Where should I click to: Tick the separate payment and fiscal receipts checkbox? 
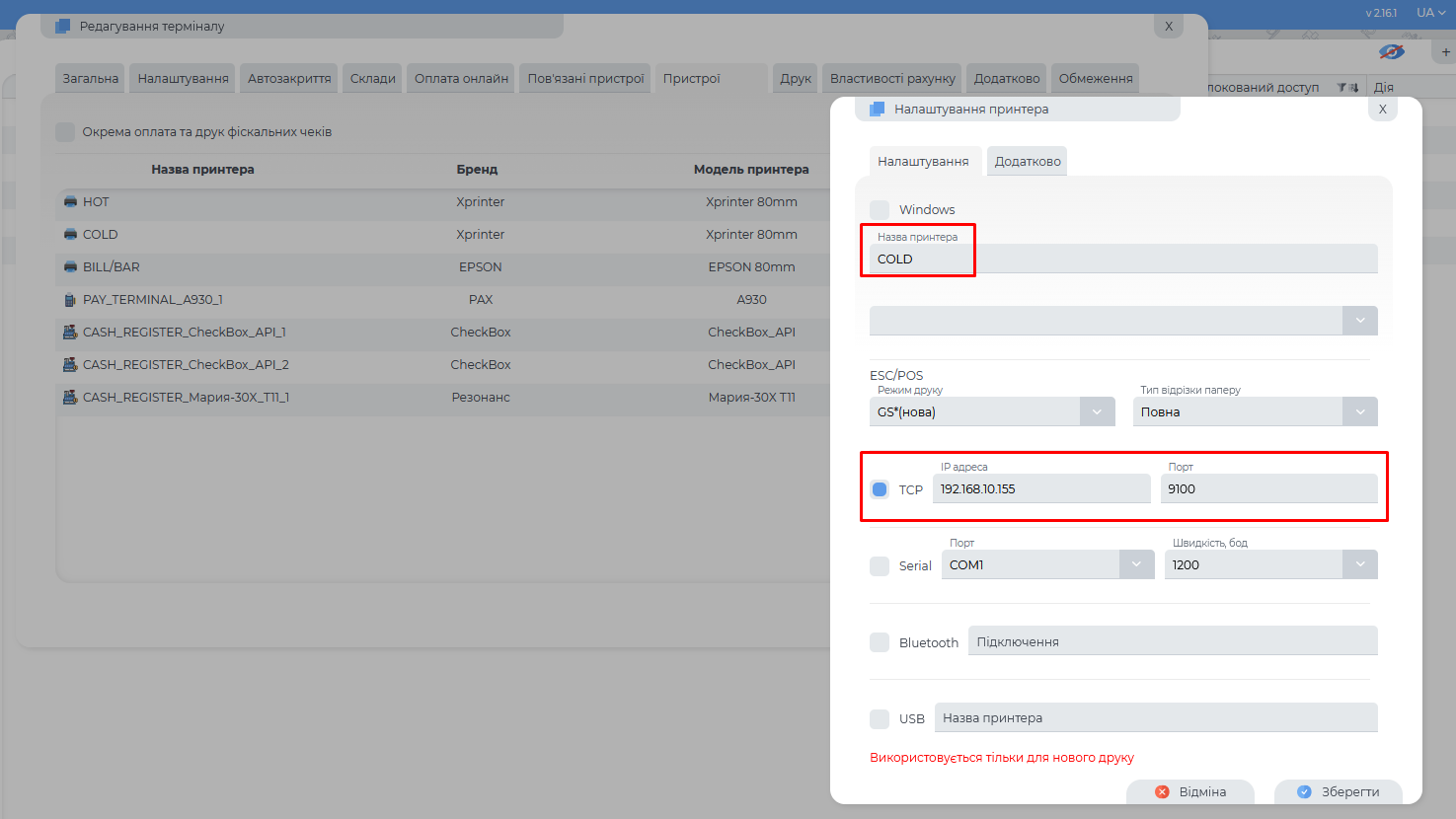click(65, 132)
